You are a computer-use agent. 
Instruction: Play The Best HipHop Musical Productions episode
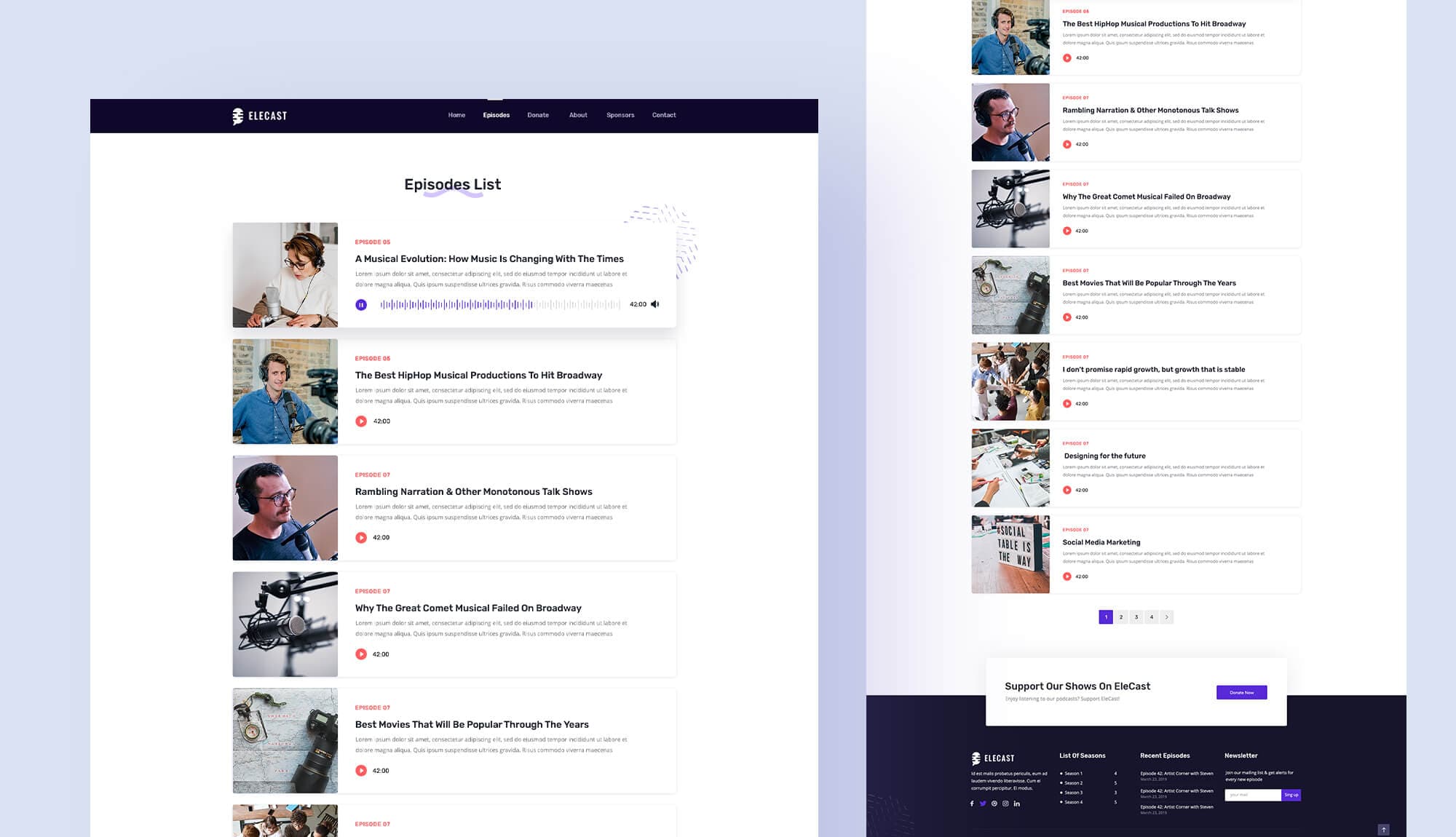point(361,421)
